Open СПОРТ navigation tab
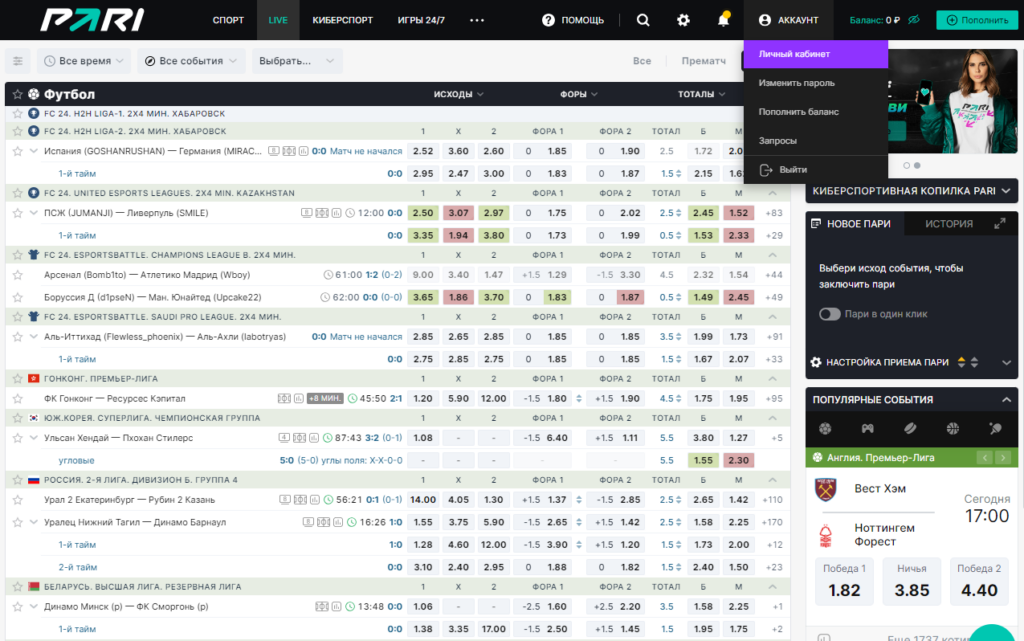1024x641 pixels. 228,20
